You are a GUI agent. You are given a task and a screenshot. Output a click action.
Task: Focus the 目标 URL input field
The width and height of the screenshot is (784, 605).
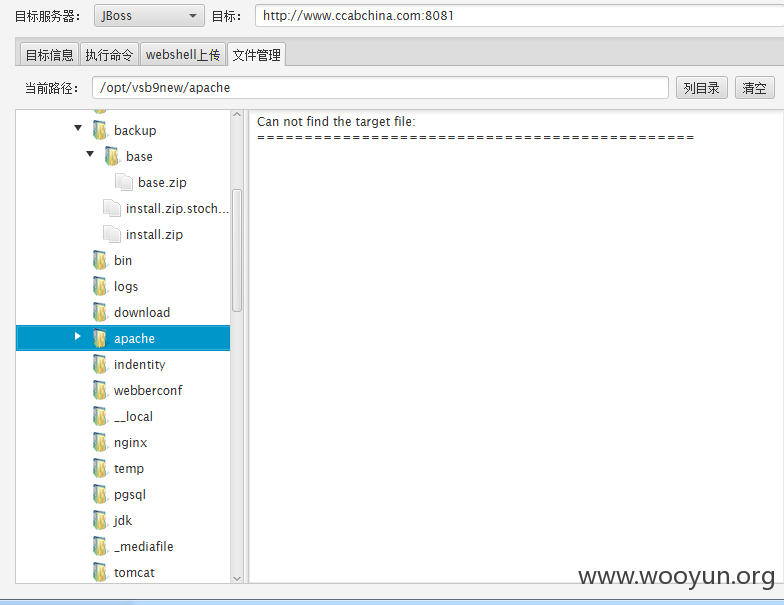coord(519,16)
